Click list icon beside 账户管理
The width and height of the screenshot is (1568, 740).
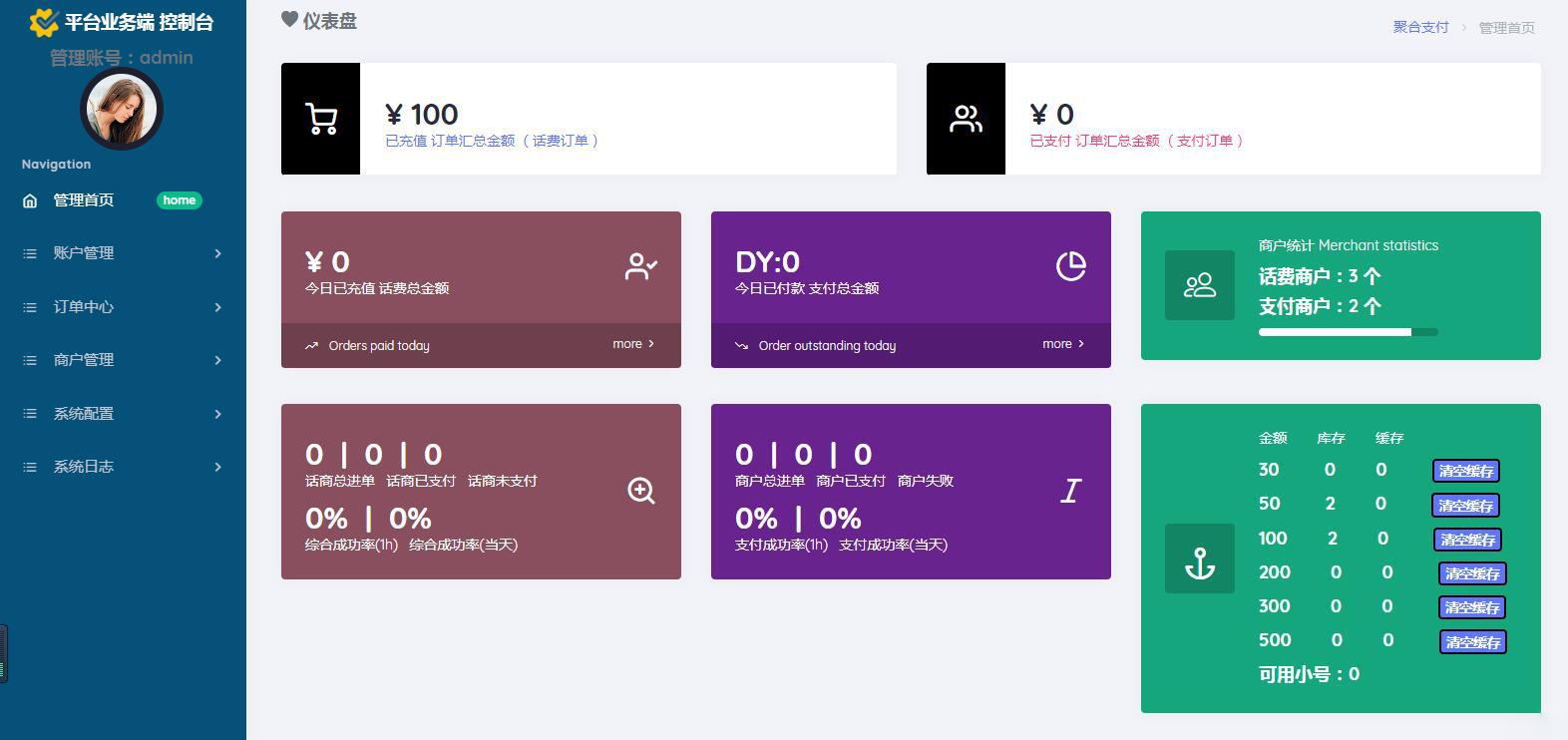[x=30, y=253]
